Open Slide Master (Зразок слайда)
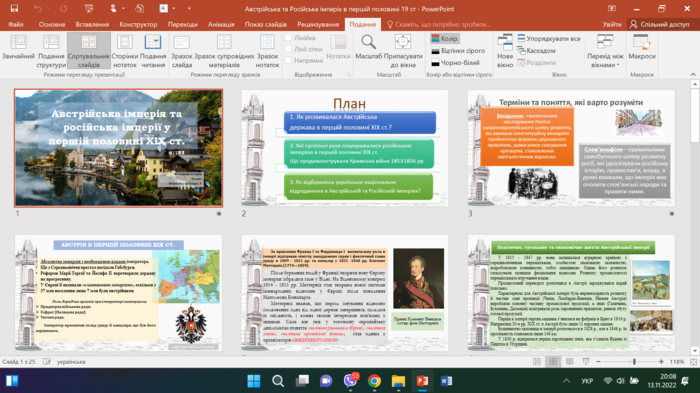Viewport: 700px width, 393px height. pyautogui.click(x=182, y=50)
